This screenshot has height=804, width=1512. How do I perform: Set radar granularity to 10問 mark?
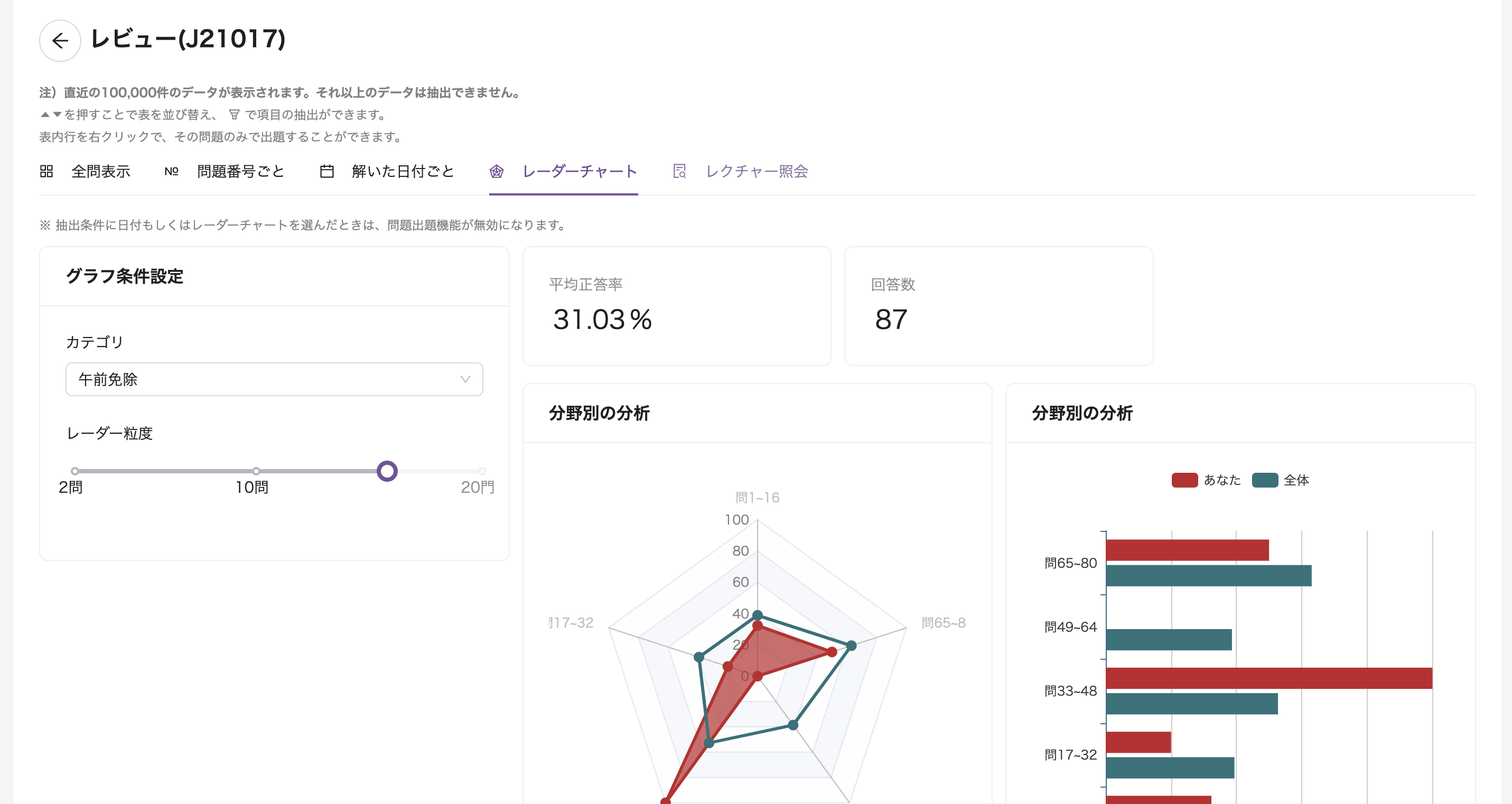(x=256, y=471)
